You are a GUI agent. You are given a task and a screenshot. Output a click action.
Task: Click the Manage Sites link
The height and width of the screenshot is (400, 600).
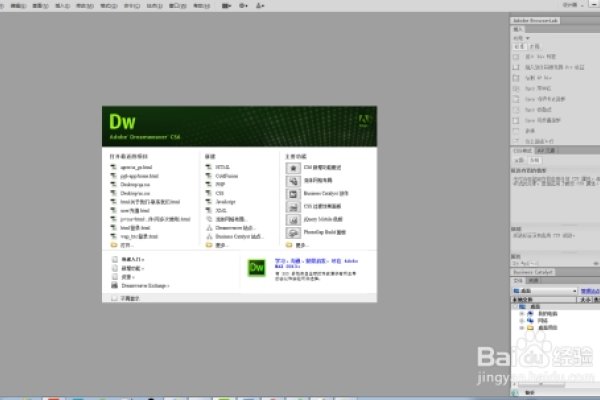click(590, 291)
